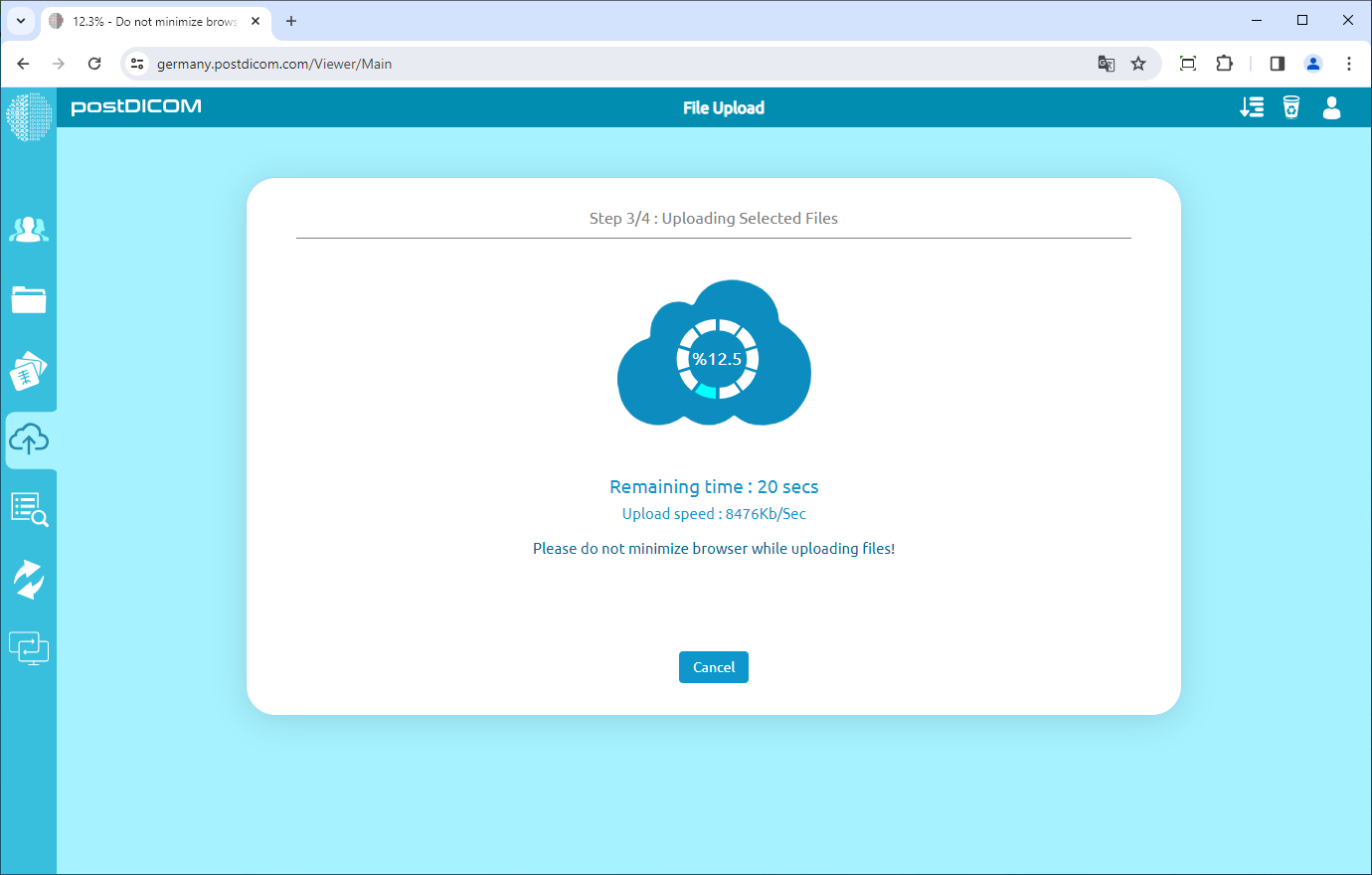Select the cloud Upload tool in the sidebar
Image resolution: width=1372 pixels, height=875 pixels.
tap(29, 438)
